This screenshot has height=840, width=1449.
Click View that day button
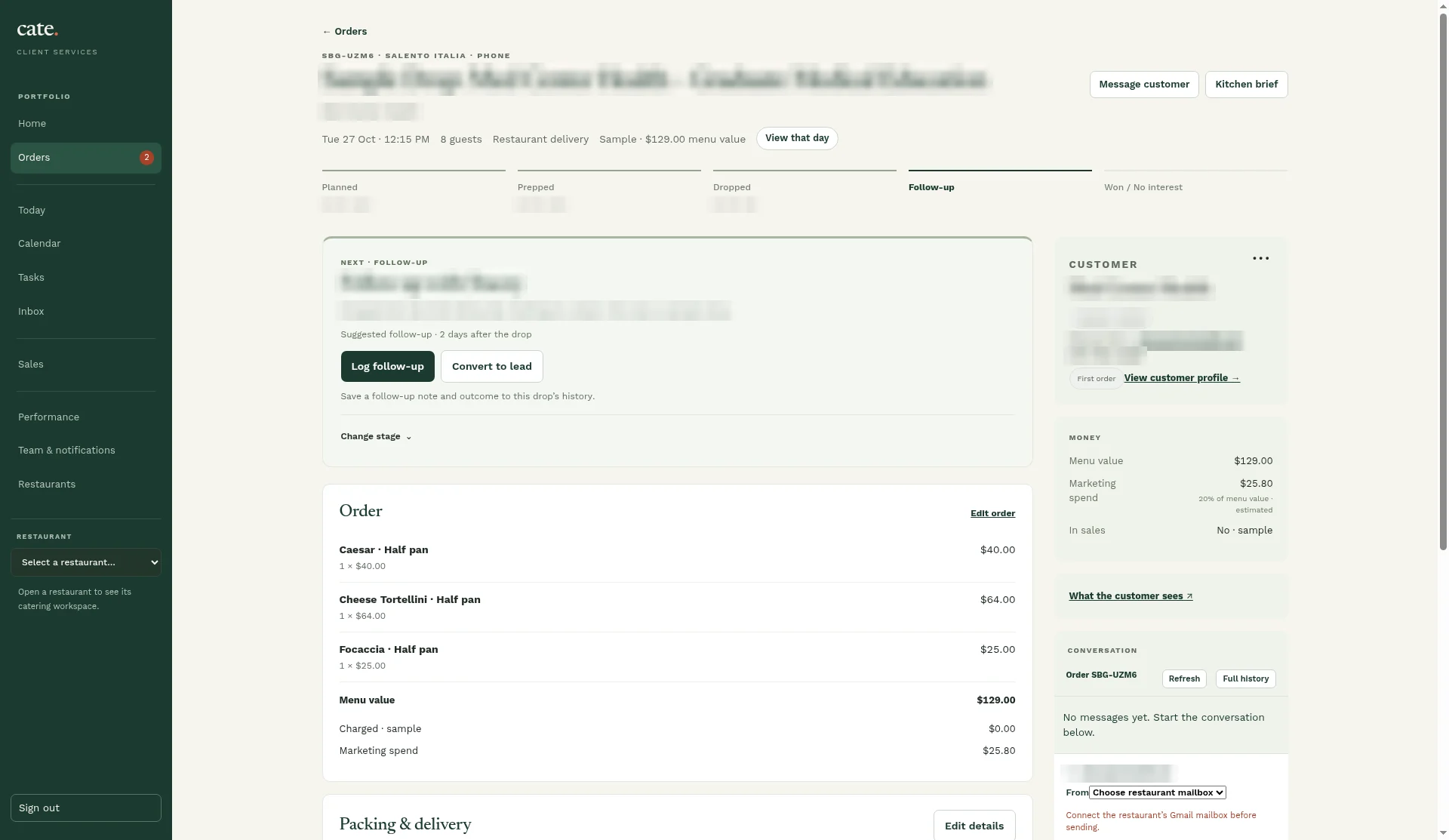point(796,138)
